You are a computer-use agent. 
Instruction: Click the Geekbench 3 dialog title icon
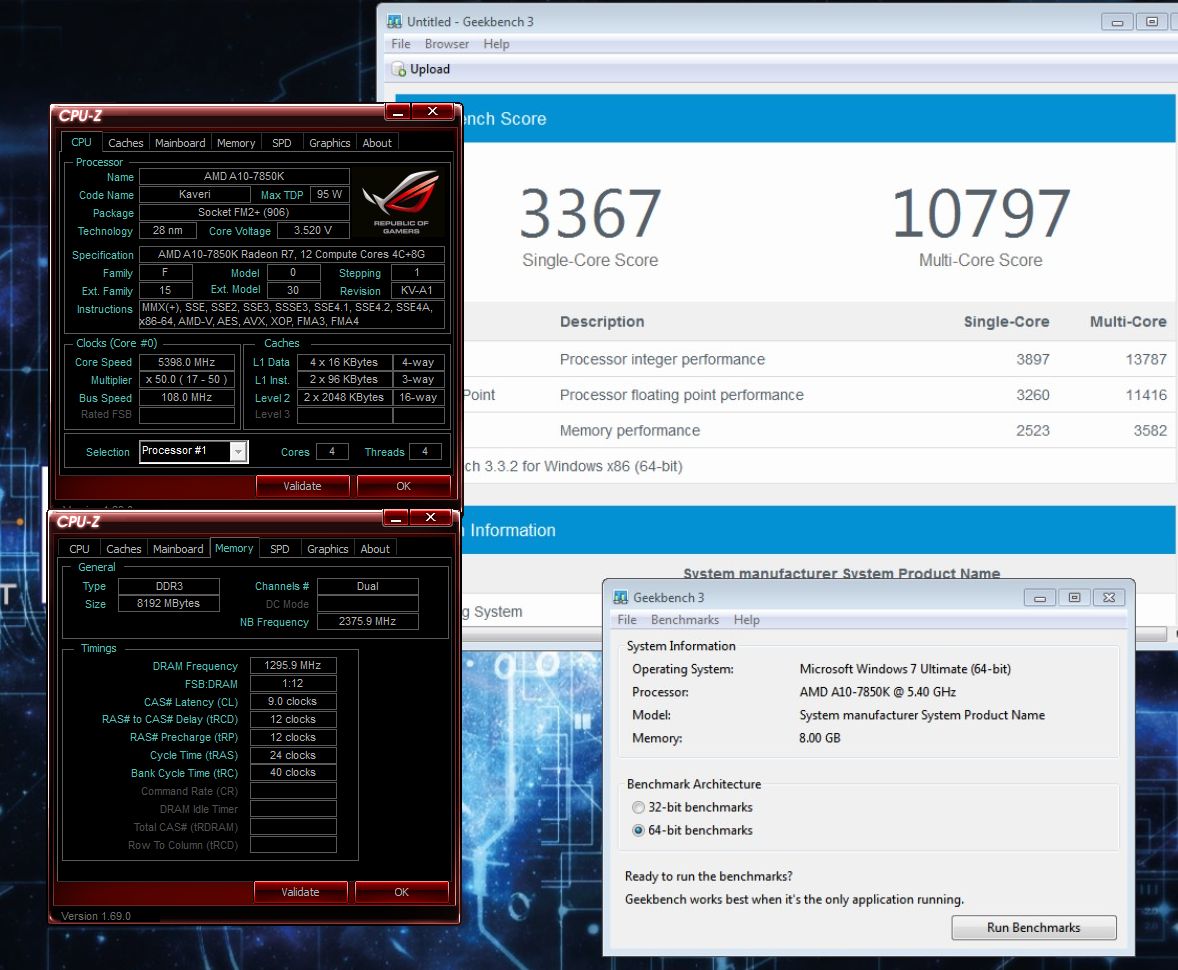(621, 597)
